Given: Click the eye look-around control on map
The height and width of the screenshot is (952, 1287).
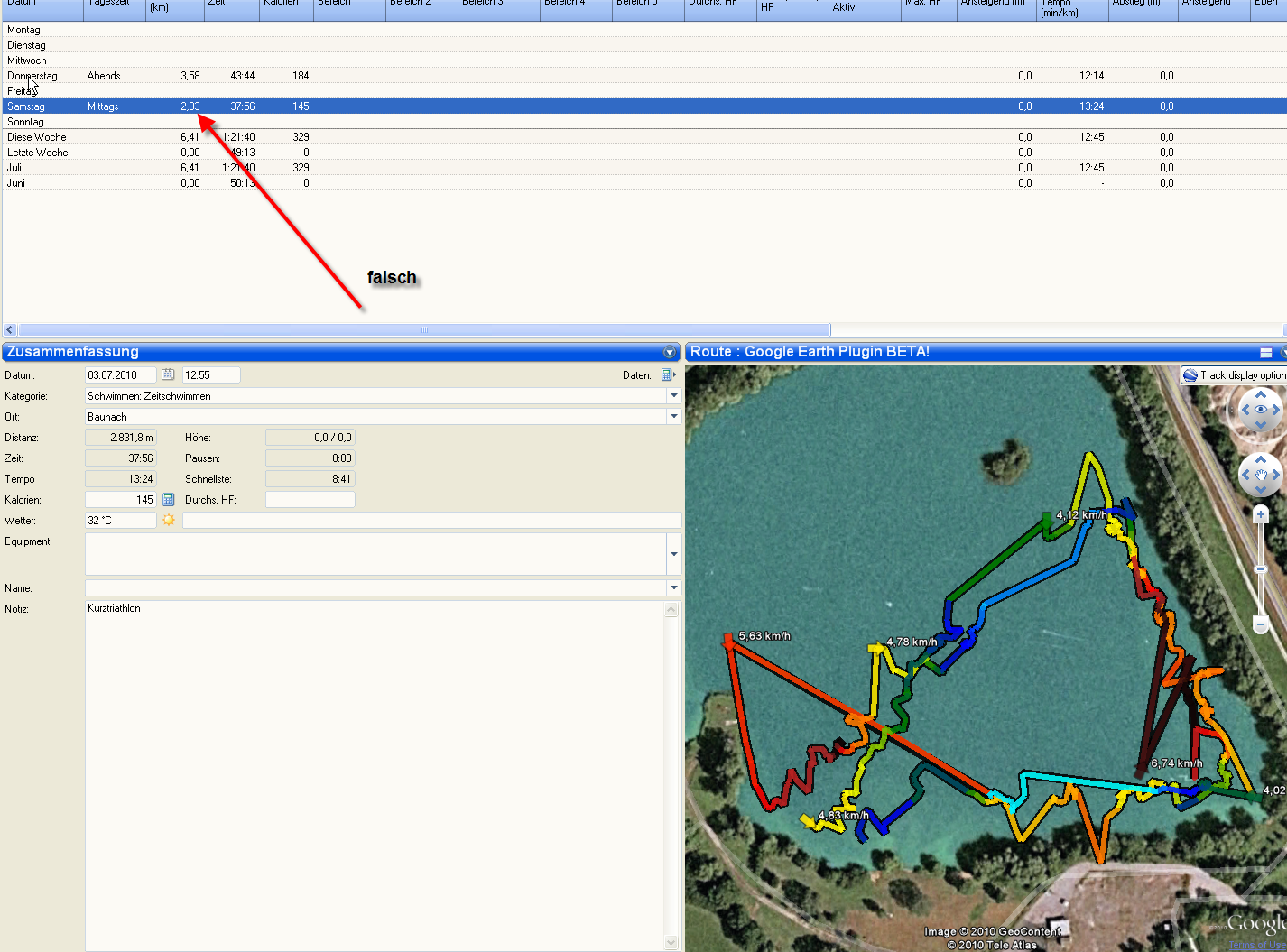Looking at the screenshot, I should coord(1261,410).
